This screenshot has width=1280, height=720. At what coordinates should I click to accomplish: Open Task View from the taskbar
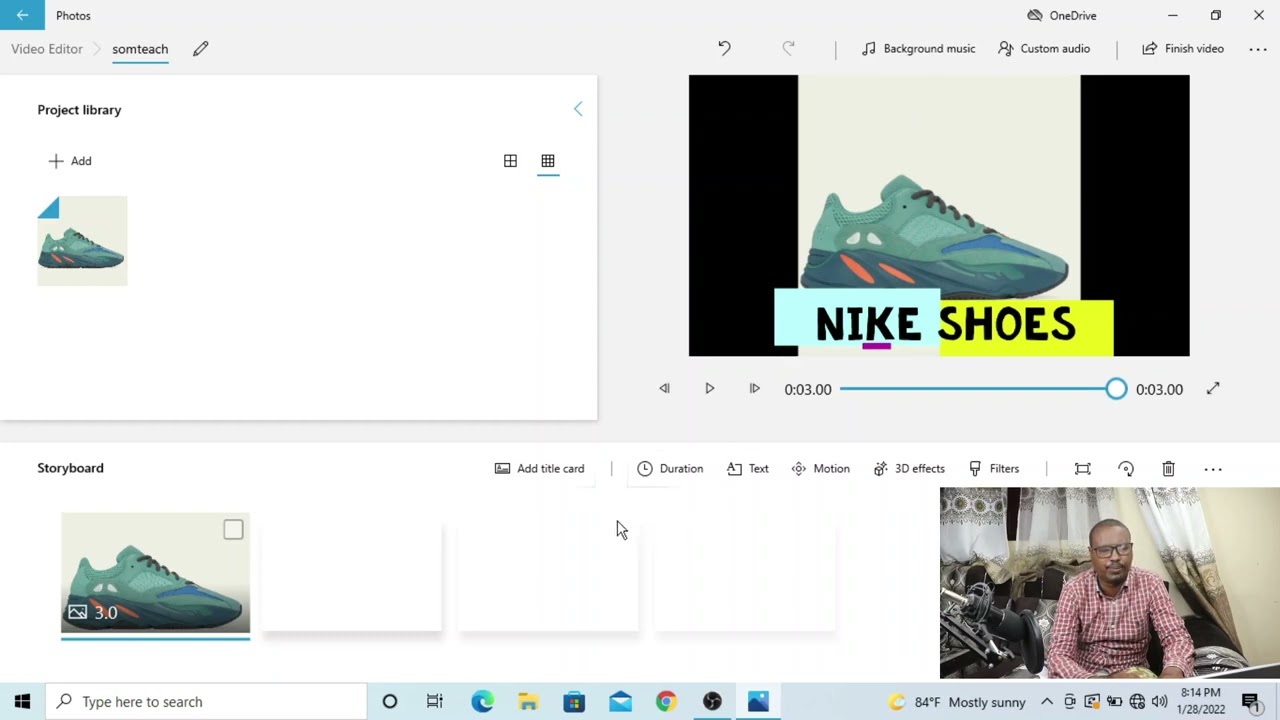click(x=435, y=701)
